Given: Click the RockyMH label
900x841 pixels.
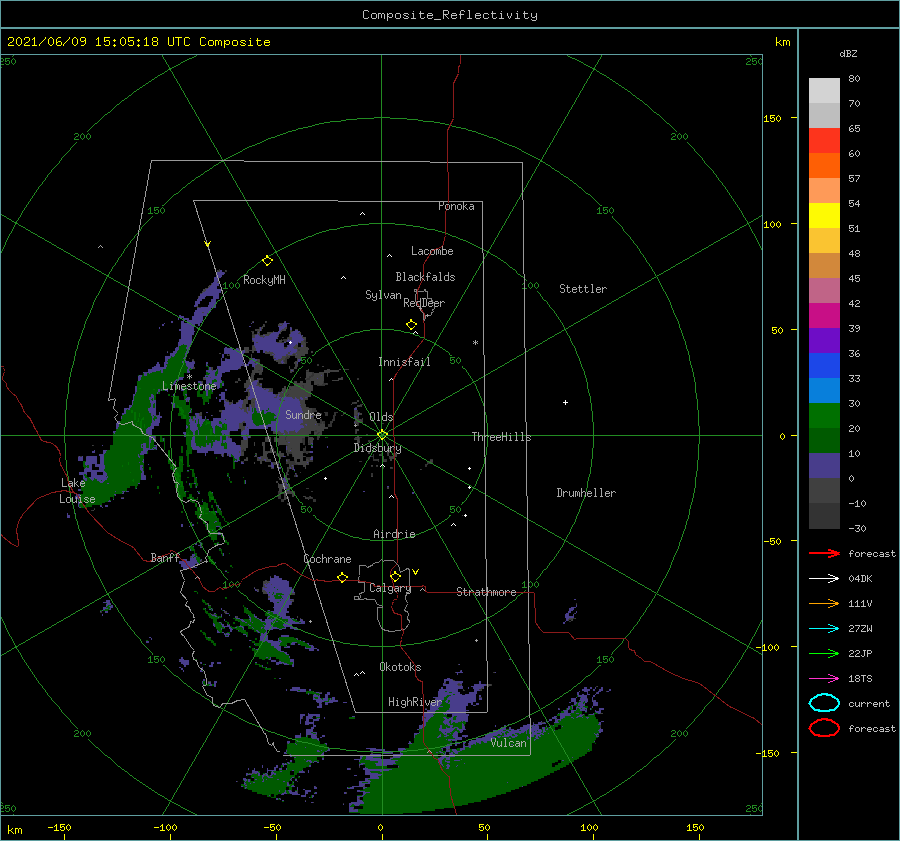Looking at the screenshot, I should [264, 280].
